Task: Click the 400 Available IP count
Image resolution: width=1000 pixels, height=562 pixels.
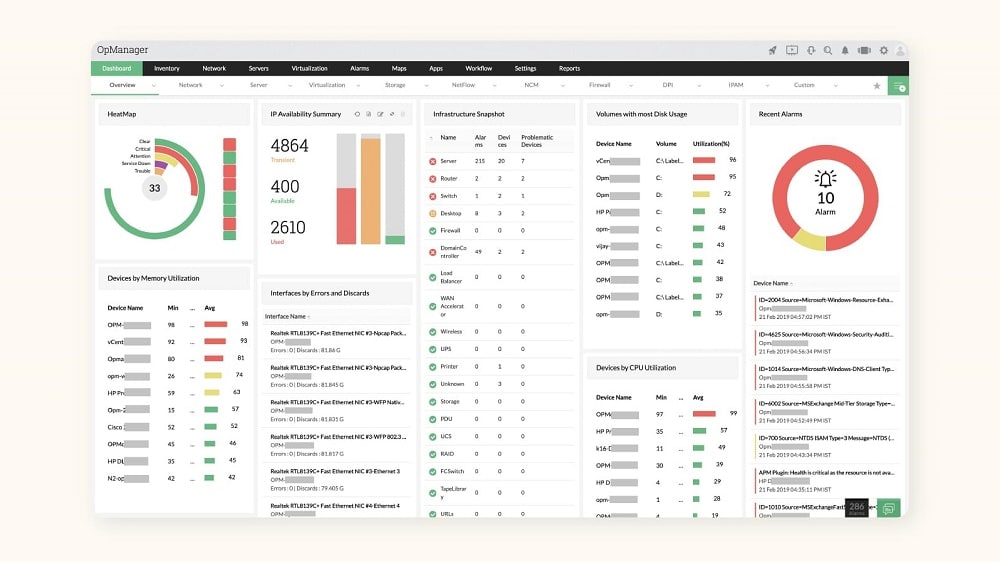Action: [x=284, y=187]
